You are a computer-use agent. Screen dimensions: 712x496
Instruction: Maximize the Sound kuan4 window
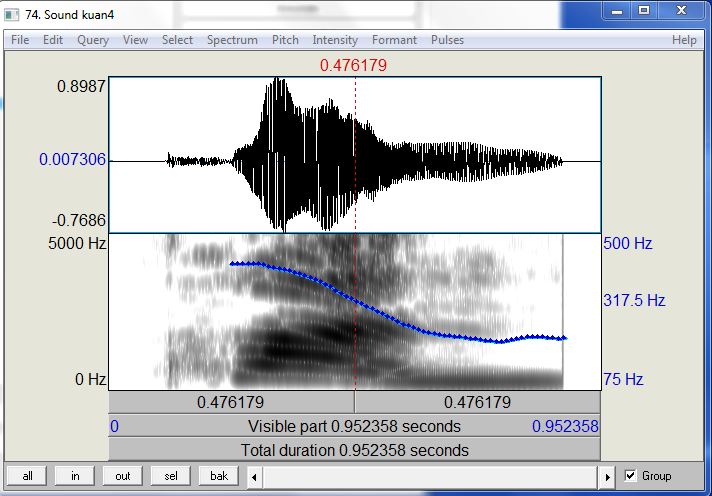[644, 10]
